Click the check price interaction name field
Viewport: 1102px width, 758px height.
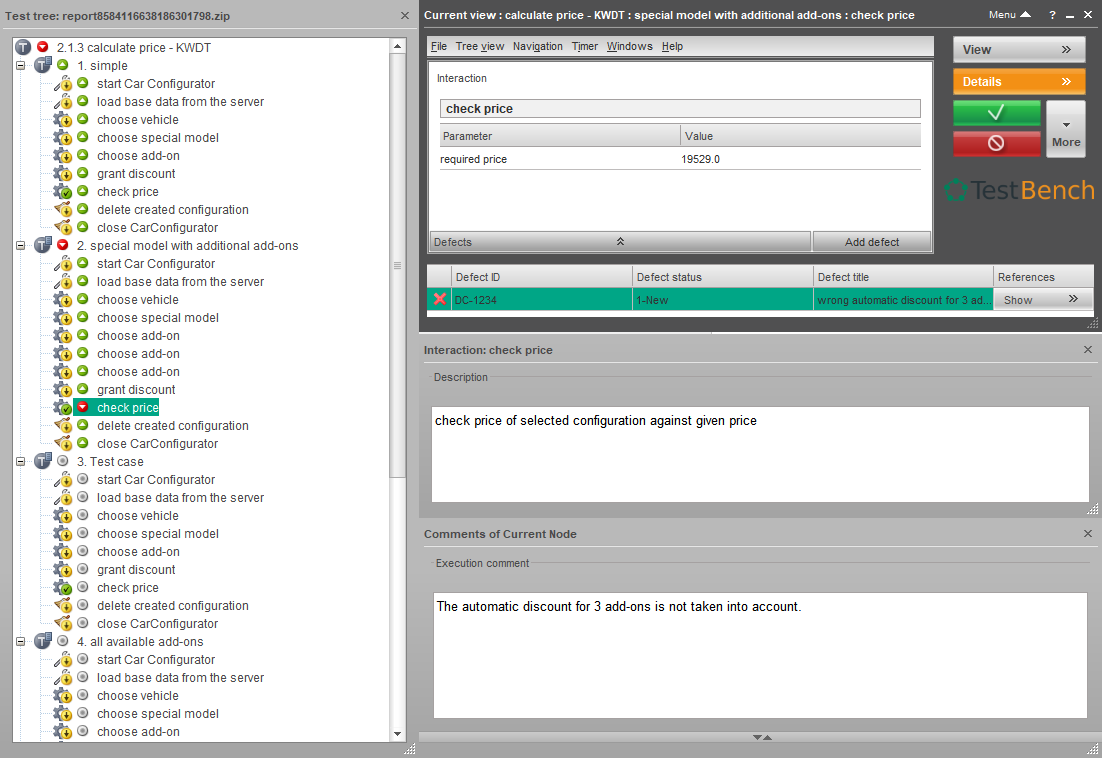[x=680, y=109]
